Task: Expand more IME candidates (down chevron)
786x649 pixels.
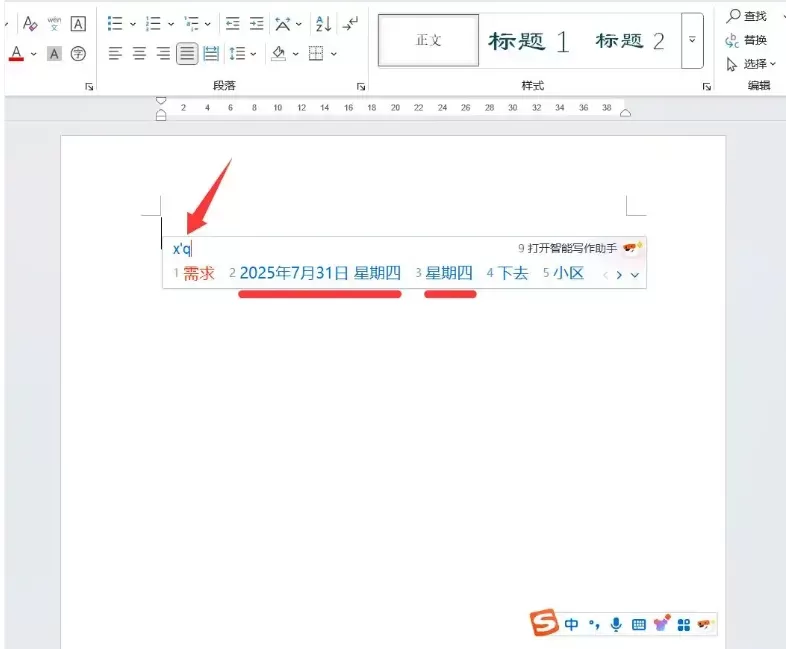Action: pos(635,275)
